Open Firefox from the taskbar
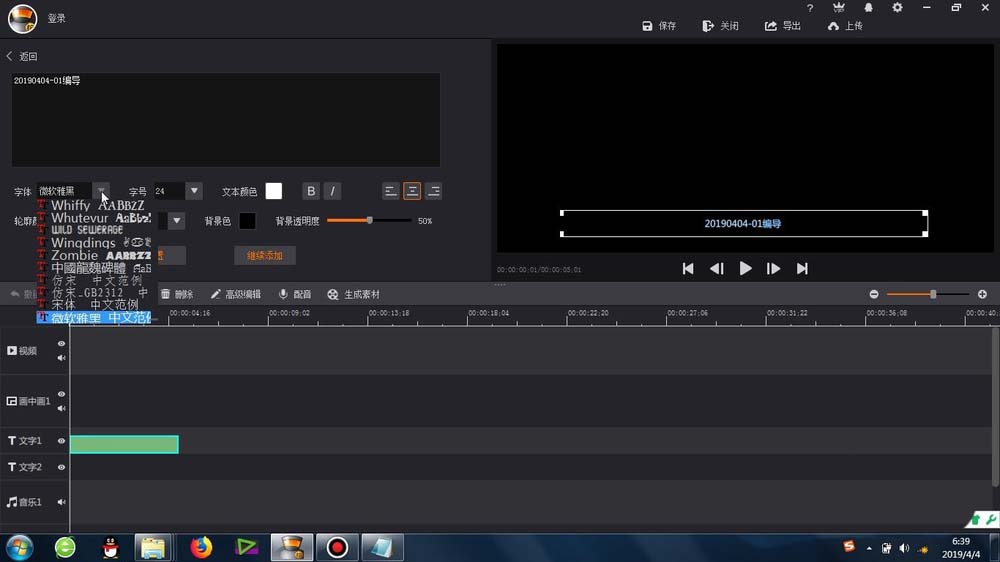 (201, 547)
